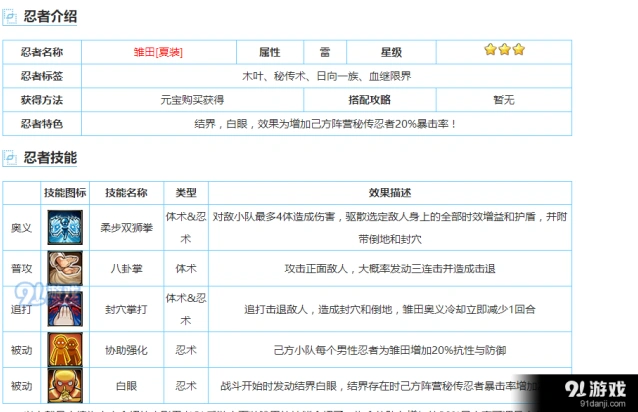Click the 体术 type in 八卦掌 row

coord(186,268)
